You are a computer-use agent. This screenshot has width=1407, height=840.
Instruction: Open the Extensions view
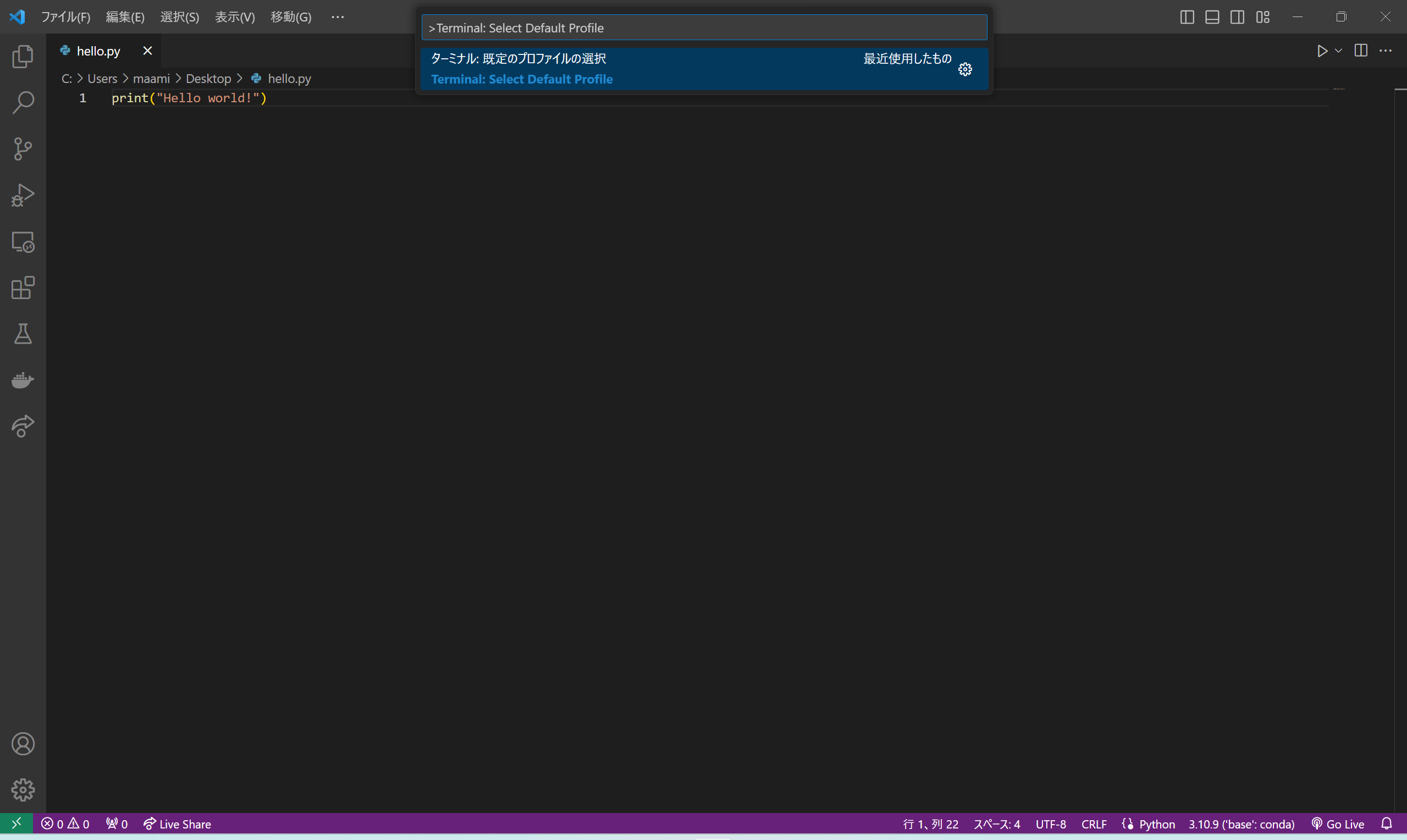pyautogui.click(x=23, y=288)
